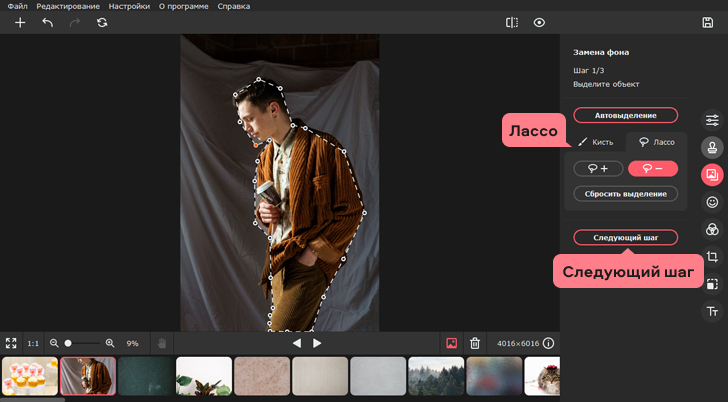Viewport: 728px width, 402px height.
Task: Select the forest landscape thumbnail in filmstrip
Action: tap(436, 376)
